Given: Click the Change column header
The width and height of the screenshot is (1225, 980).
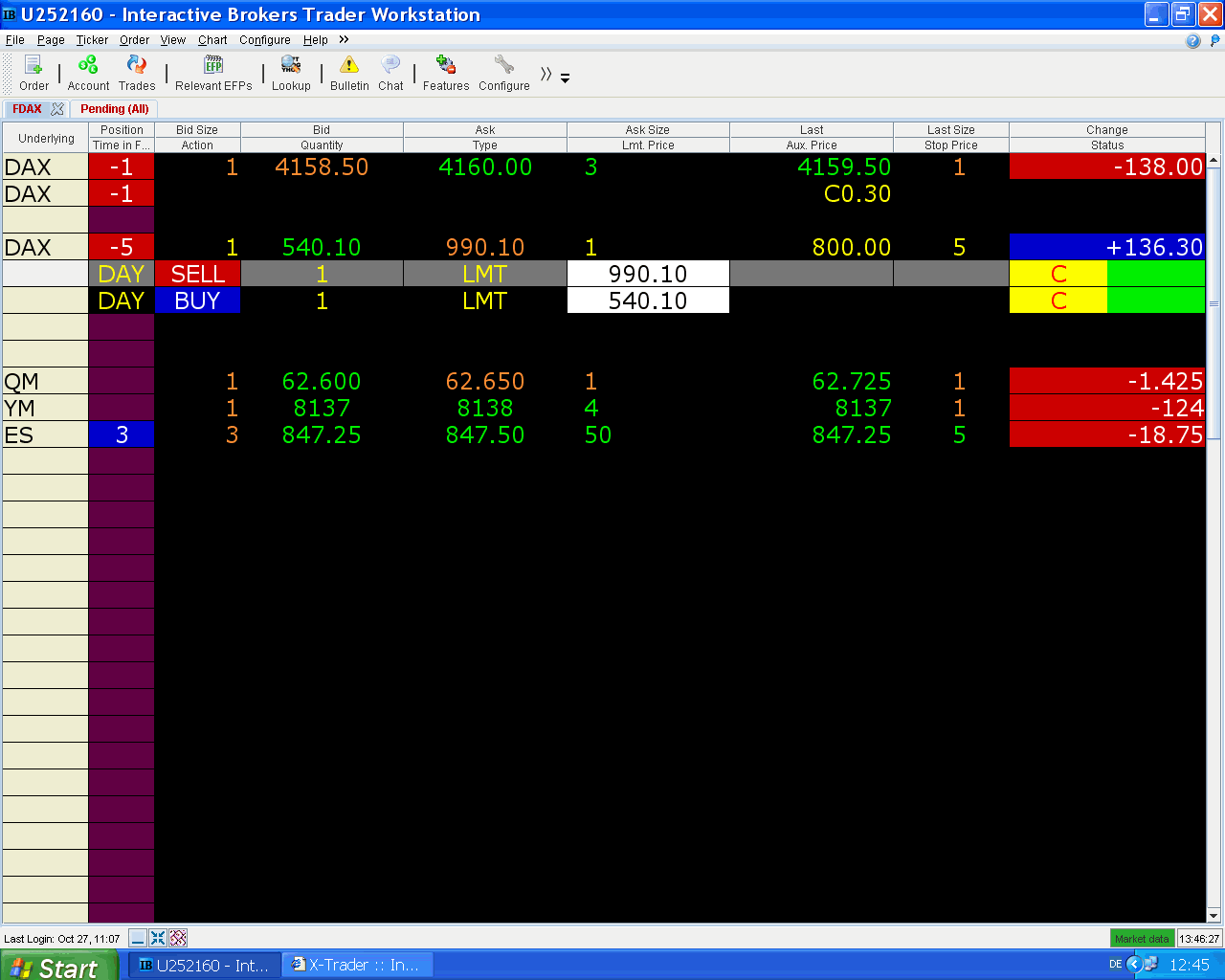Looking at the screenshot, I should click(1107, 130).
